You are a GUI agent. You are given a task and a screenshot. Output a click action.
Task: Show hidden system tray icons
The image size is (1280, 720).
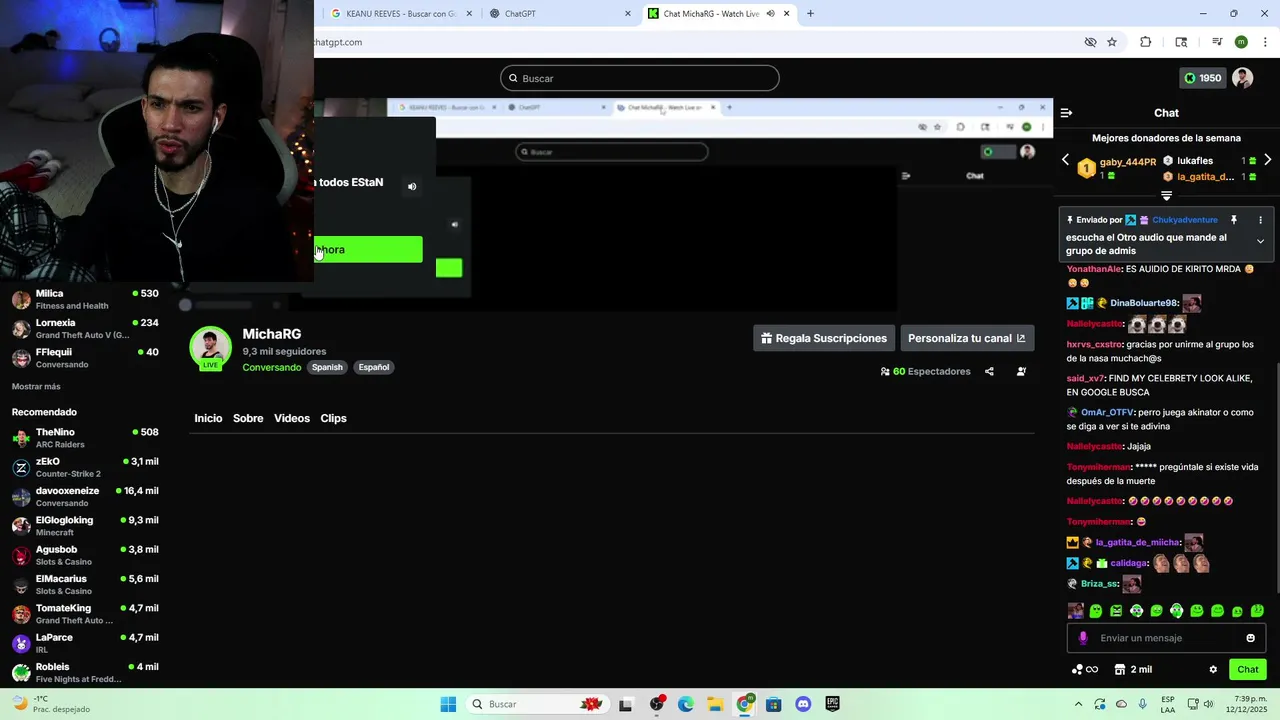(1078, 704)
